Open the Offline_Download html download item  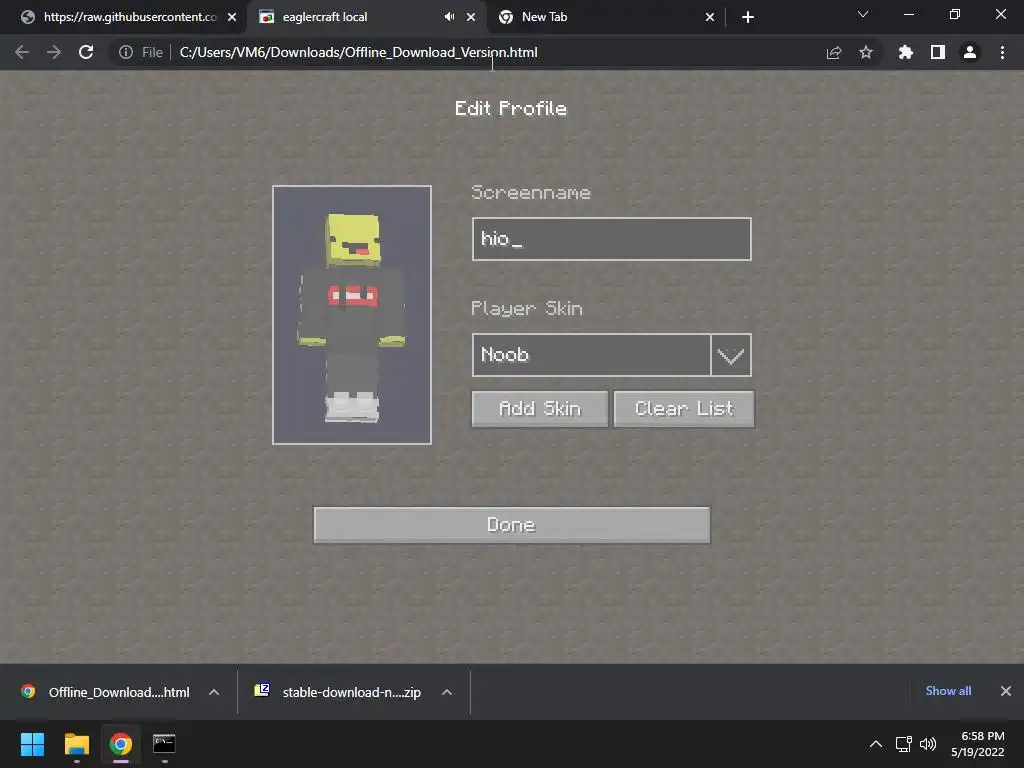[x=106, y=692]
